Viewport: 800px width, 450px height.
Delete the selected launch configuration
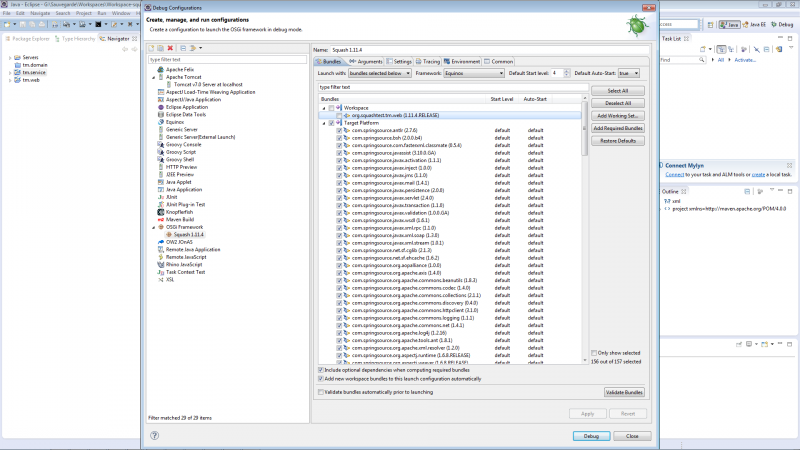coord(170,48)
